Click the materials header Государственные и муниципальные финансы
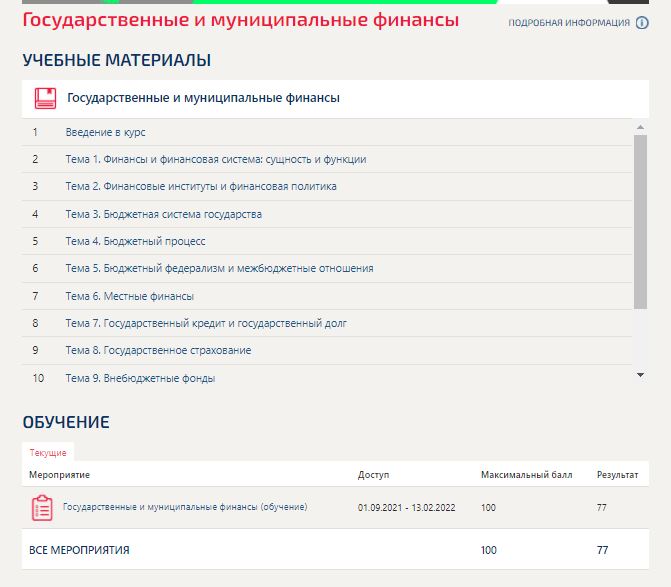Screen dimensions: 671x587 click(203, 98)
